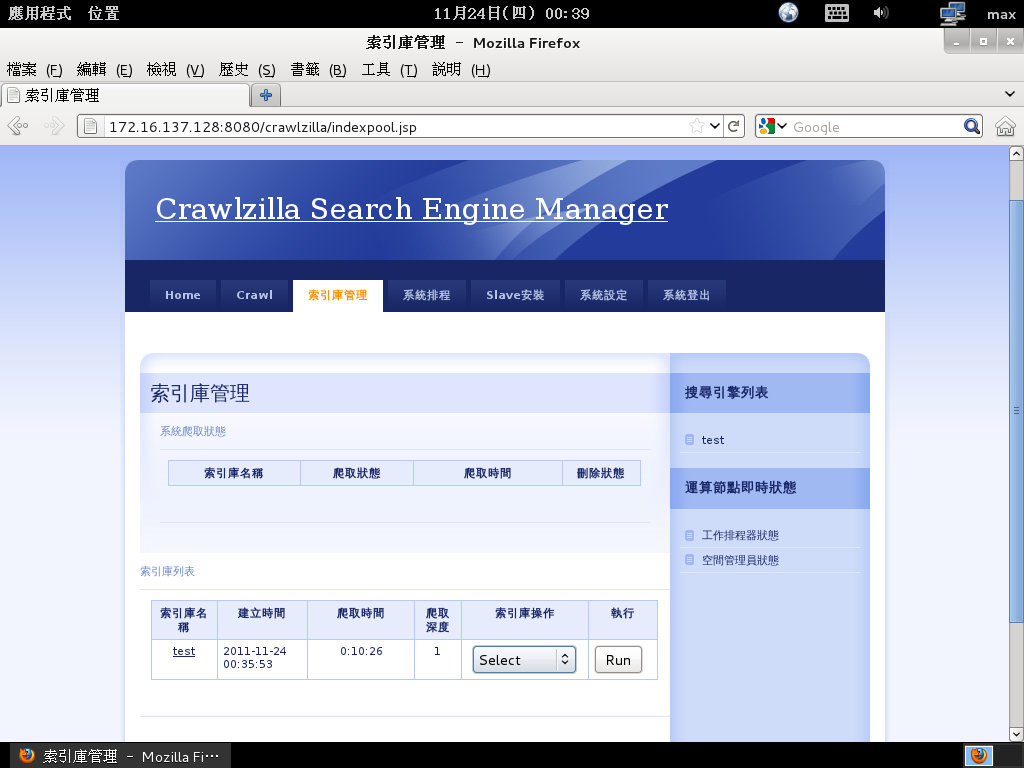This screenshot has height=768, width=1024.
Task: Click the 系統爬取狀態 section label
Action: point(193,431)
